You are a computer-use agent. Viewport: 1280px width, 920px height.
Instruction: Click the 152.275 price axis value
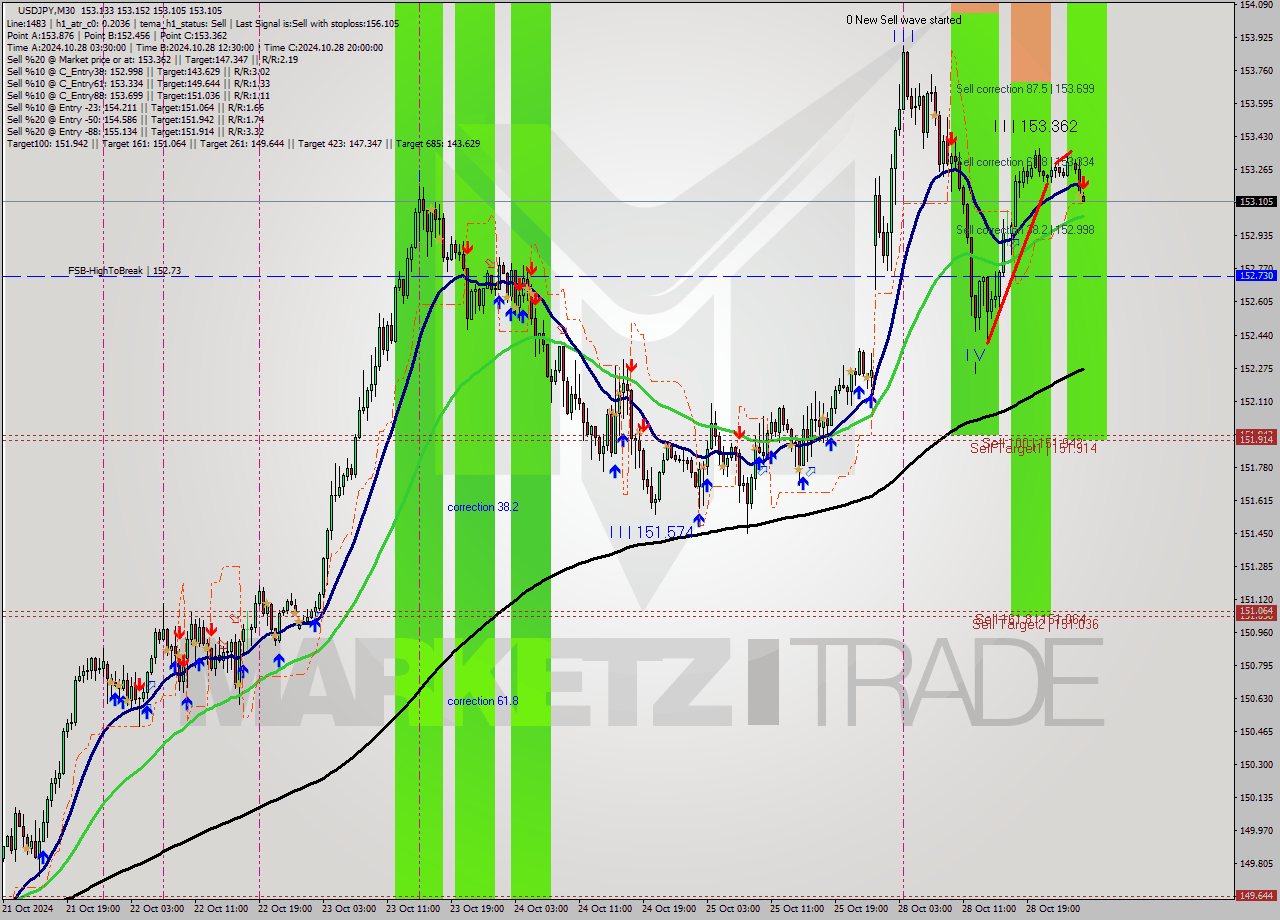tap(1256, 368)
